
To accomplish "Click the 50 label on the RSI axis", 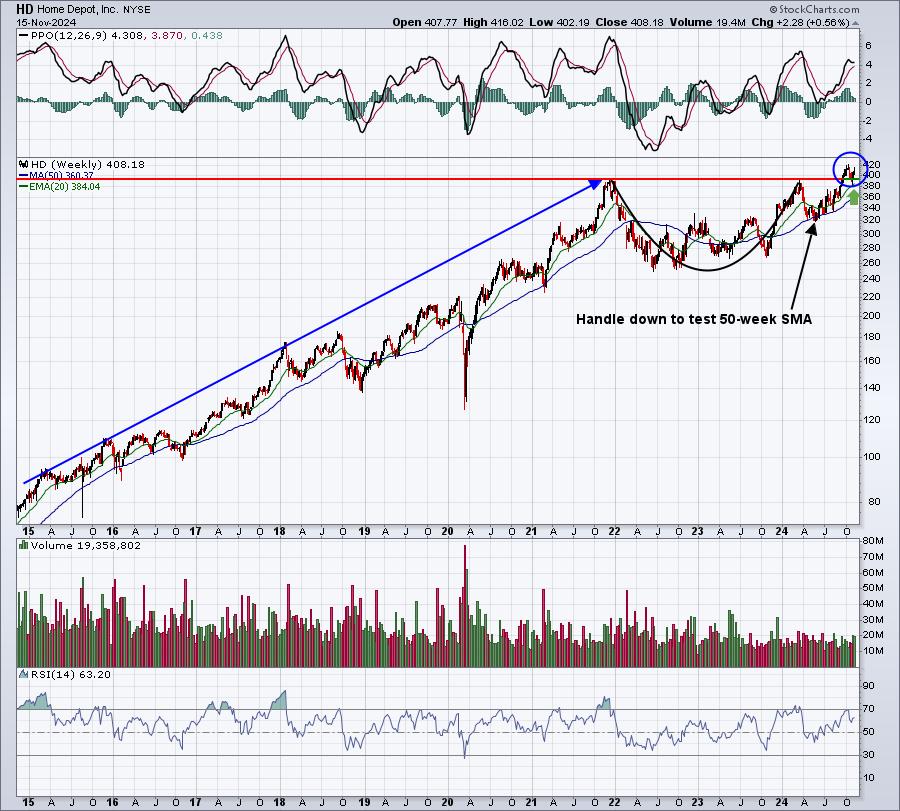I will pos(869,732).
